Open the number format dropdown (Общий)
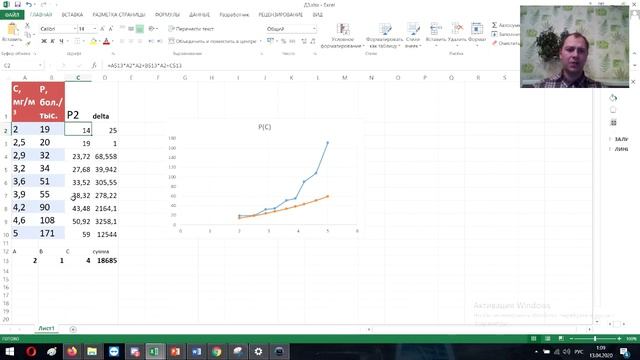This screenshot has width=640, height=360. [x=314, y=29]
